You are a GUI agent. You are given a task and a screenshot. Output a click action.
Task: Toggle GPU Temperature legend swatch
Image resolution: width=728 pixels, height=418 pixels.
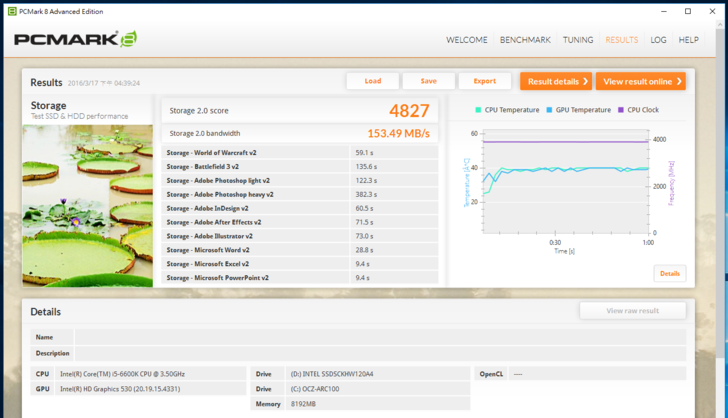[550, 110]
